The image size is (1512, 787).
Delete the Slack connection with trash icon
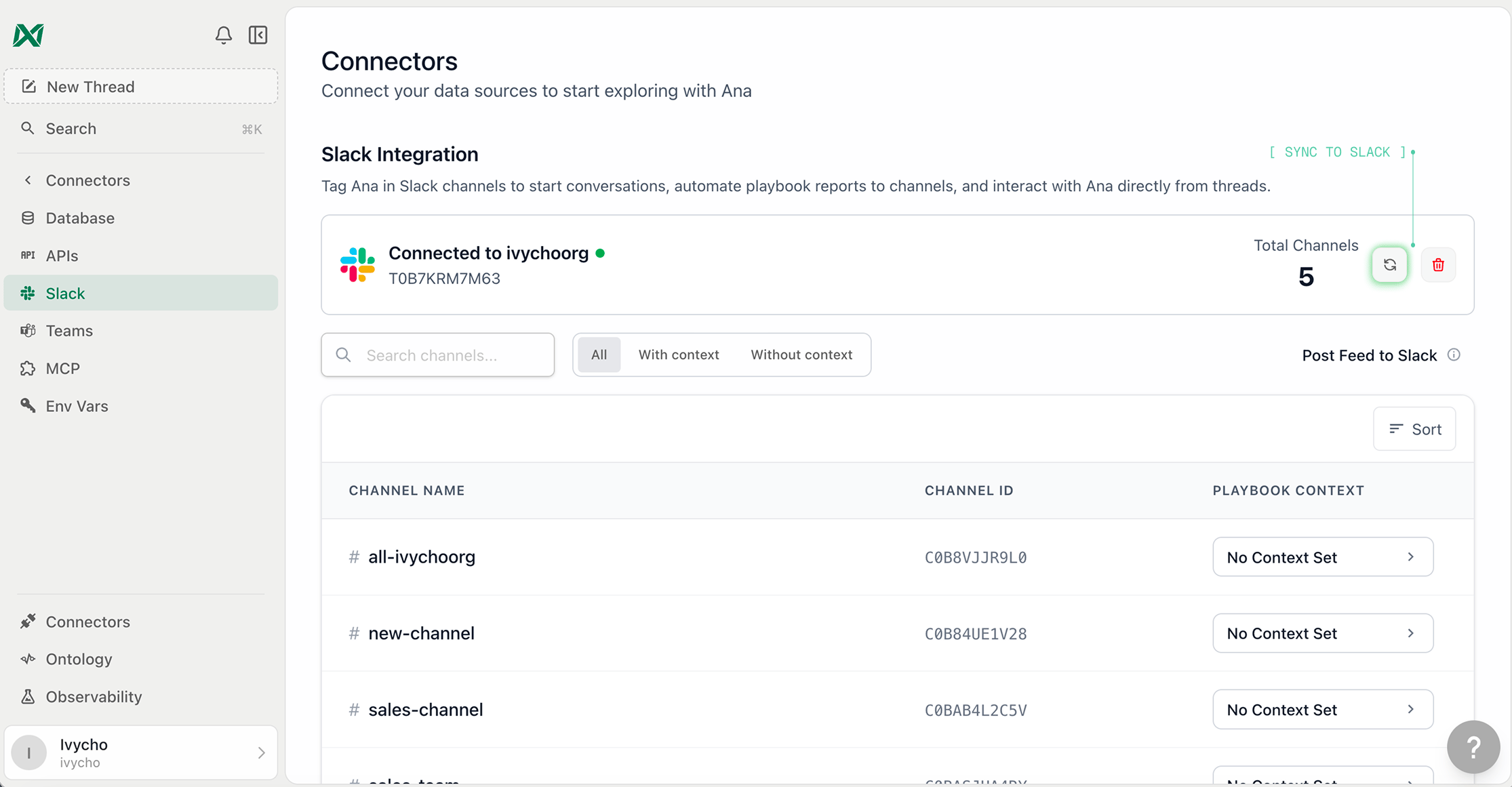1438,265
